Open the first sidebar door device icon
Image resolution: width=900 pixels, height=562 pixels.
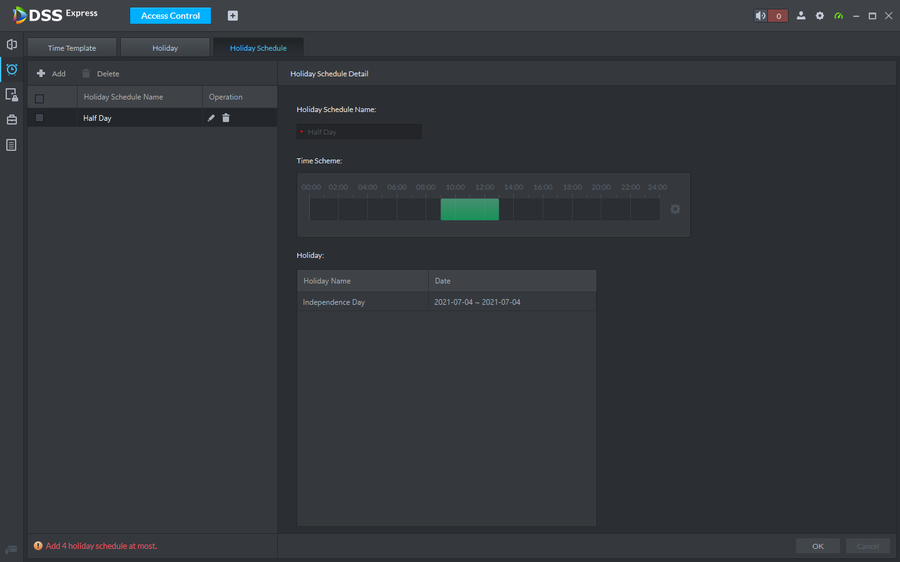(11, 44)
